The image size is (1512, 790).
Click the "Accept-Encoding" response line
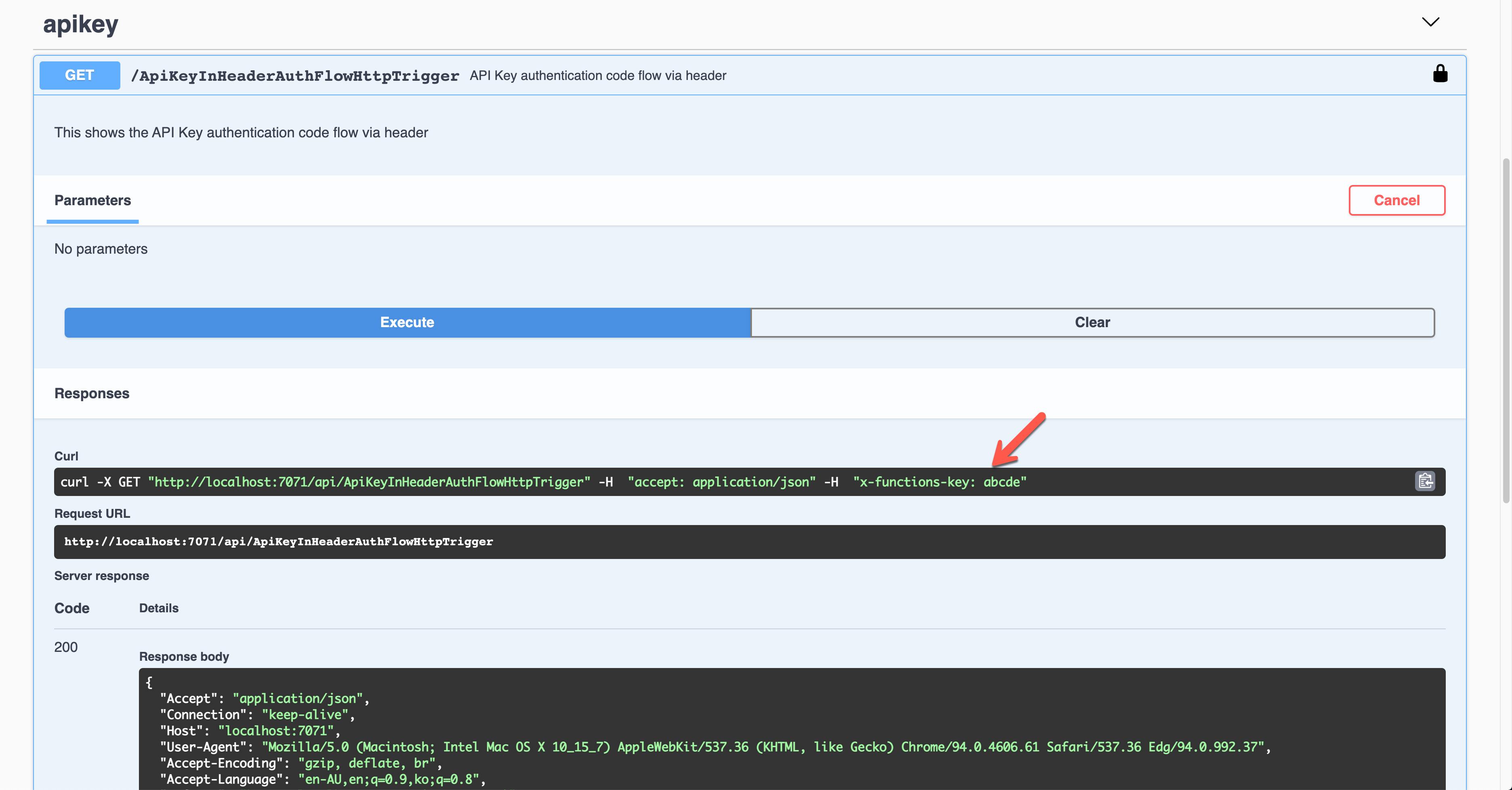[300, 763]
